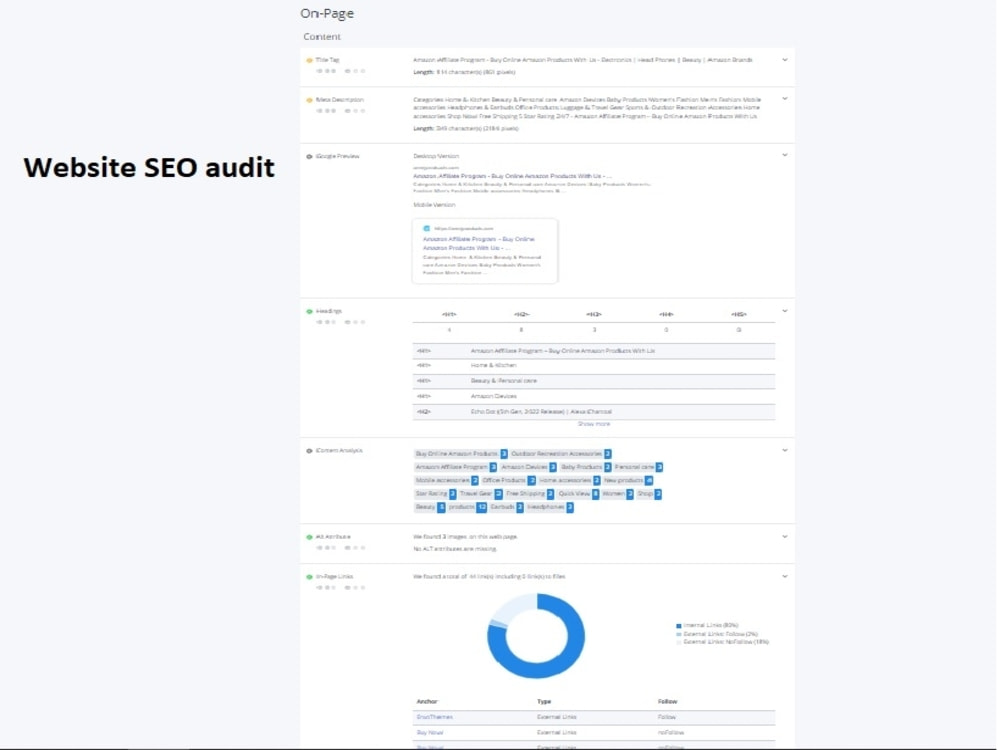
Task: Click the 'Mobile Version' label
Action: 436,205
